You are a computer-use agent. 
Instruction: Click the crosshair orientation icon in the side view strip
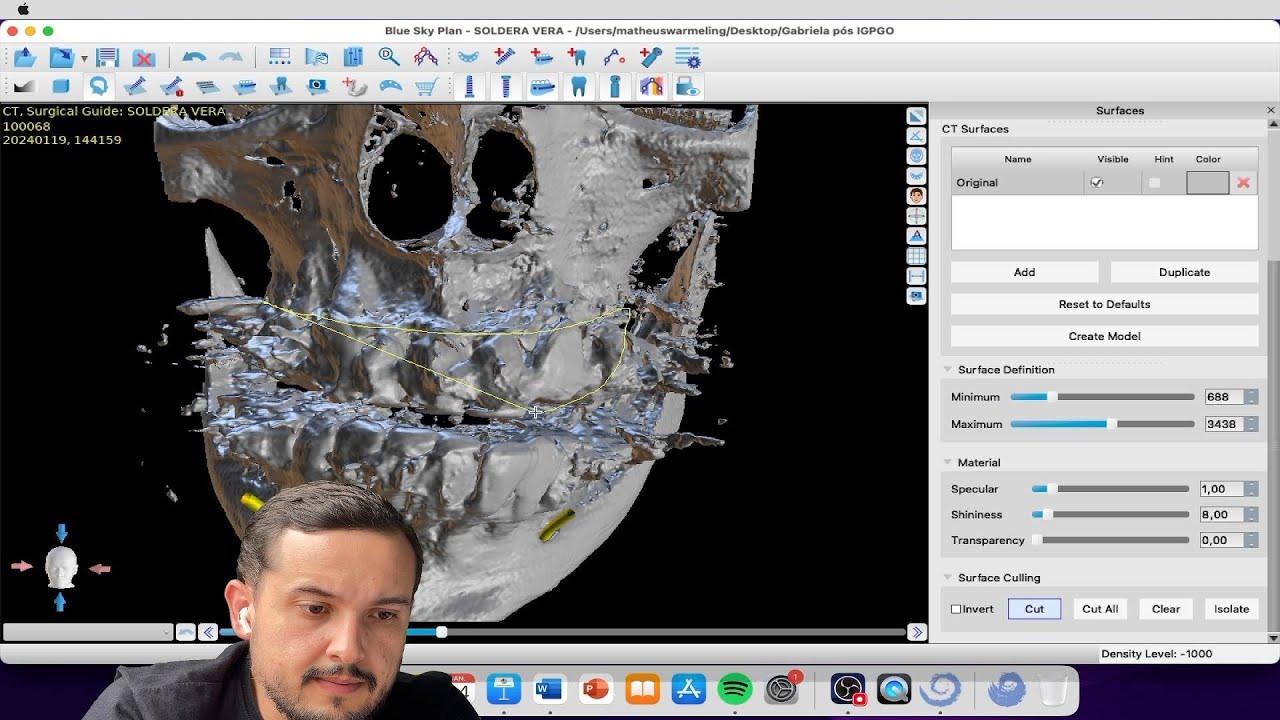[916, 216]
